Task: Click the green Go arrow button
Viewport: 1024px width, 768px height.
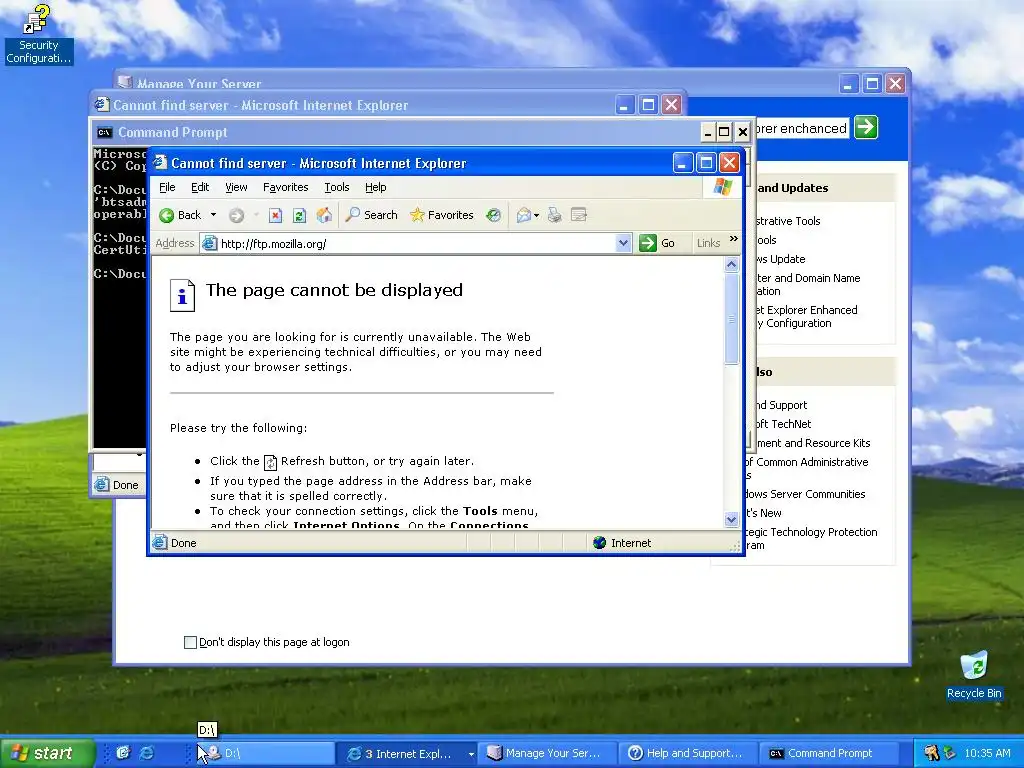Action: click(x=647, y=243)
